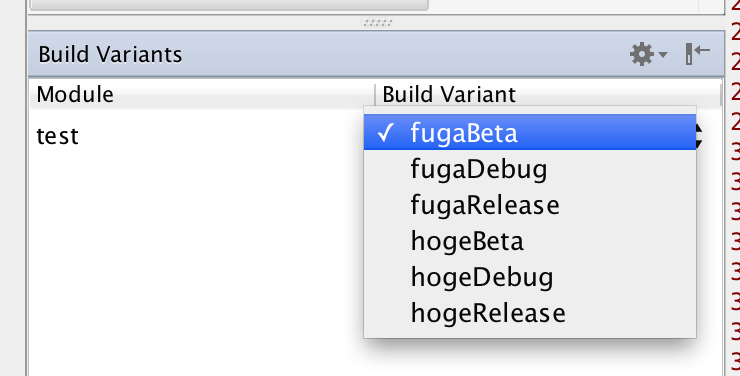Click the small arrow beside the gear
Image resolution: width=740 pixels, height=376 pixels.
[663, 55]
